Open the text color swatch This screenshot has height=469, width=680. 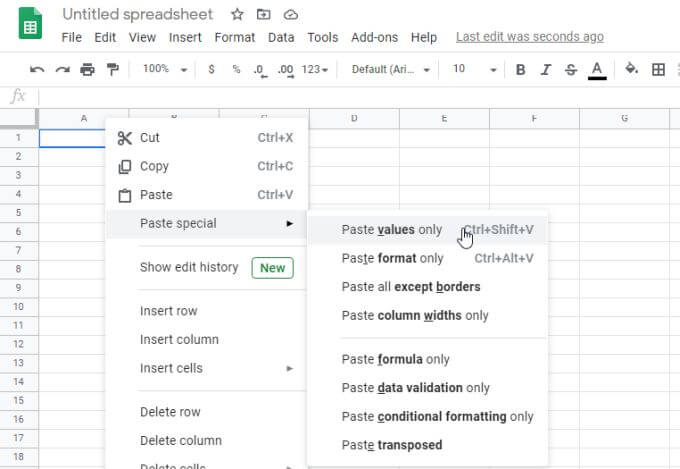(597, 70)
